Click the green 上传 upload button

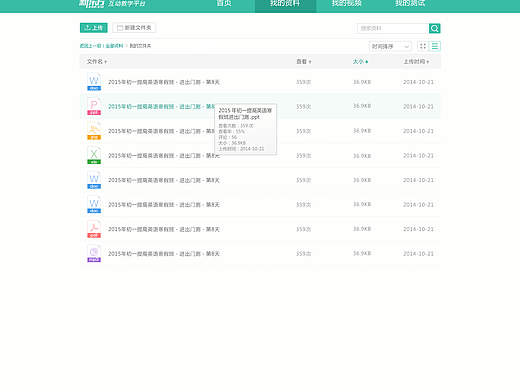coord(94,28)
